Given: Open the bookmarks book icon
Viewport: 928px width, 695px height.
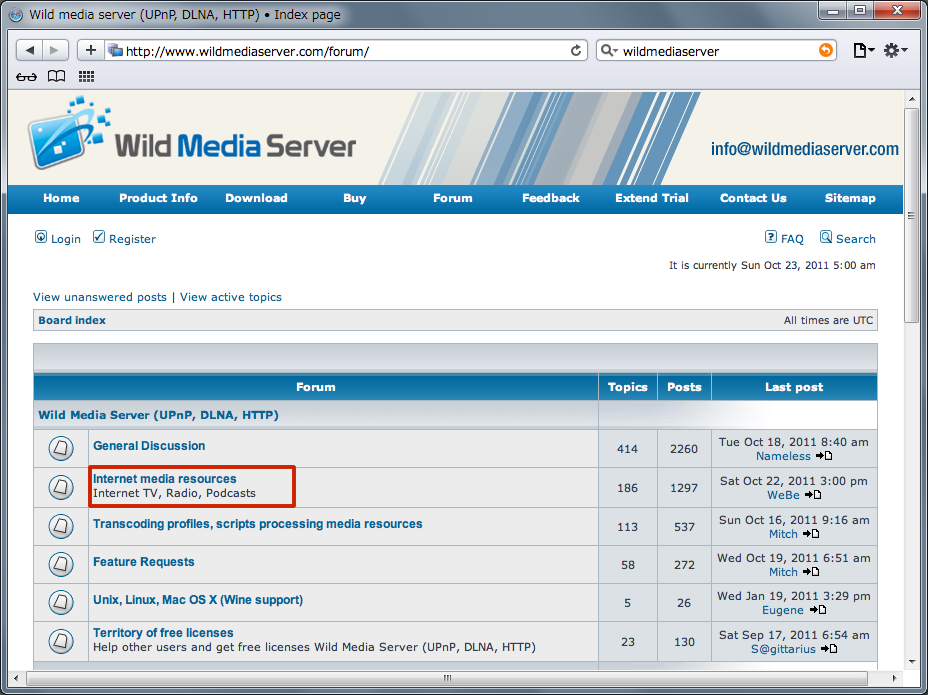Looking at the screenshot, I should pos(56,76).
